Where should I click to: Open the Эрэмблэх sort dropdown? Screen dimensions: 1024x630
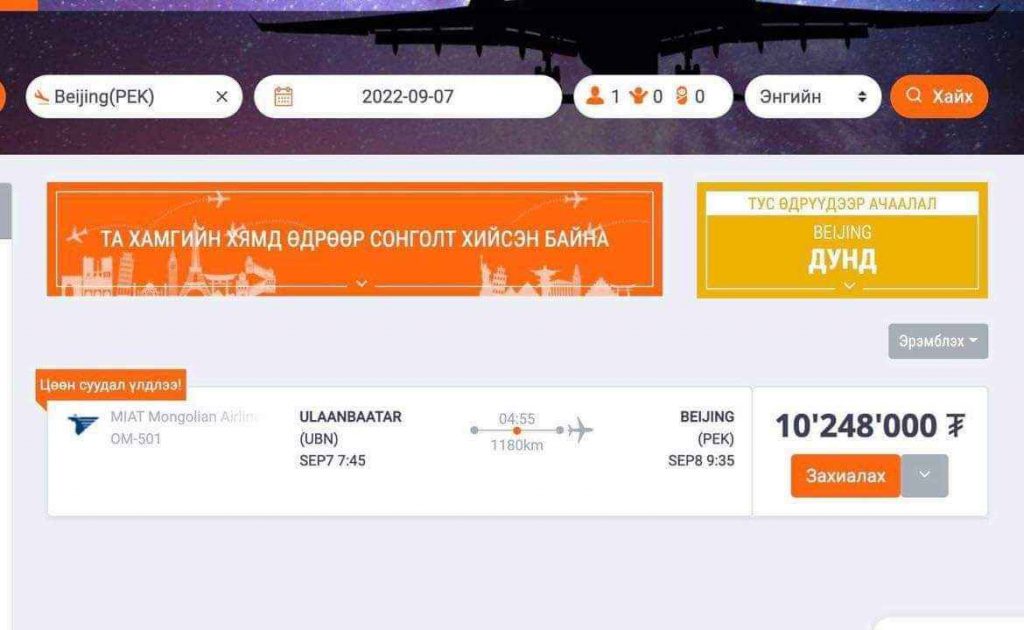(x=938, y=341)
